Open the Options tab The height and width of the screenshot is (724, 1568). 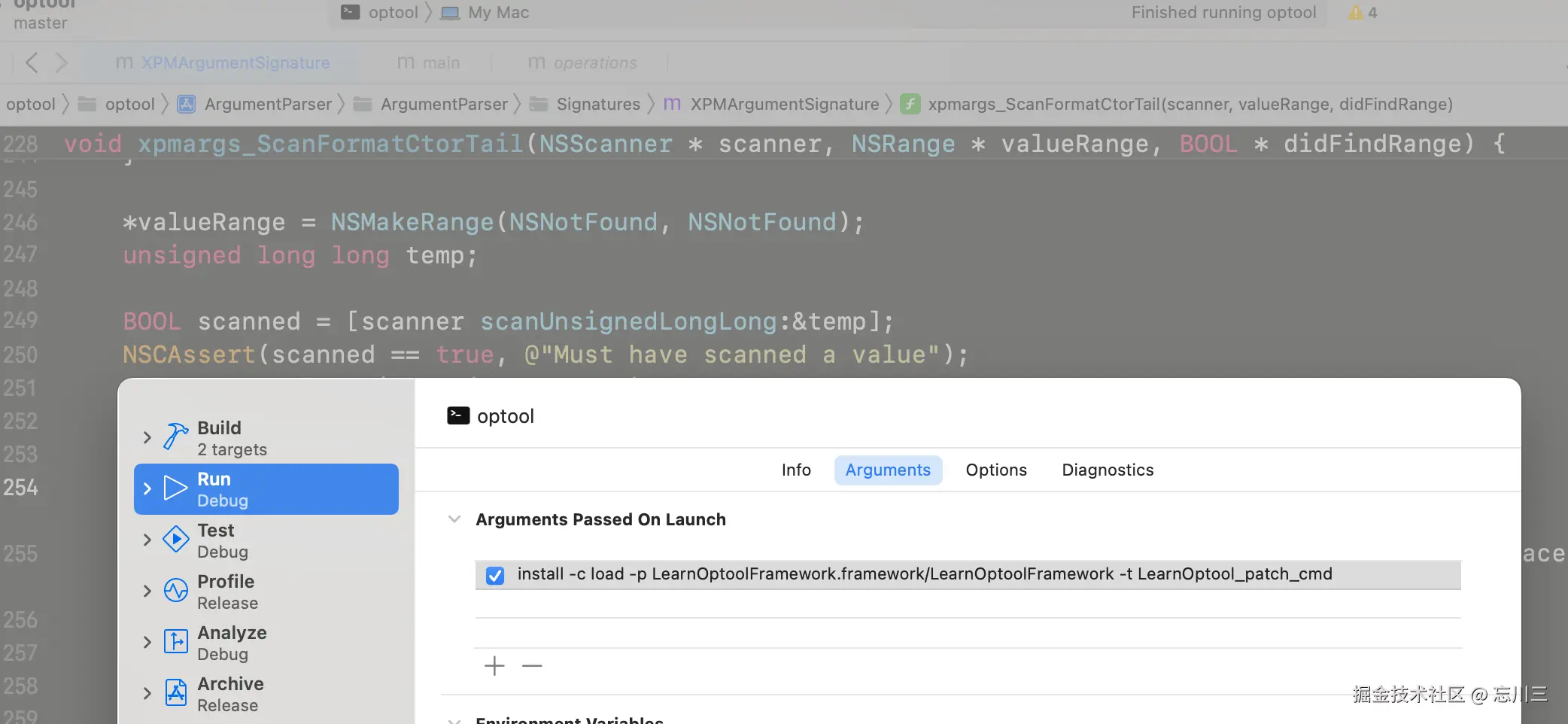996,470
